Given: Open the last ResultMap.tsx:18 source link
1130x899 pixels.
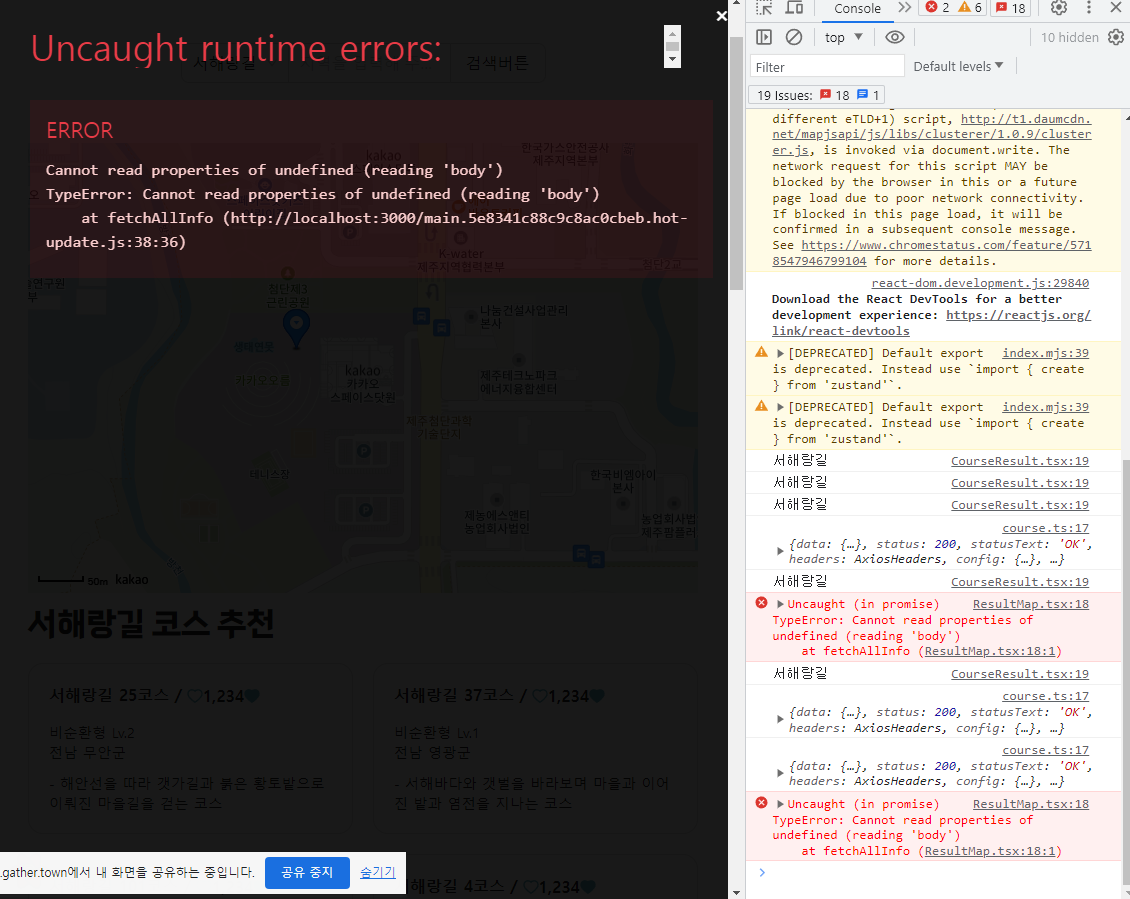Looking at the screenshot, I should (x=1031, y=804).
